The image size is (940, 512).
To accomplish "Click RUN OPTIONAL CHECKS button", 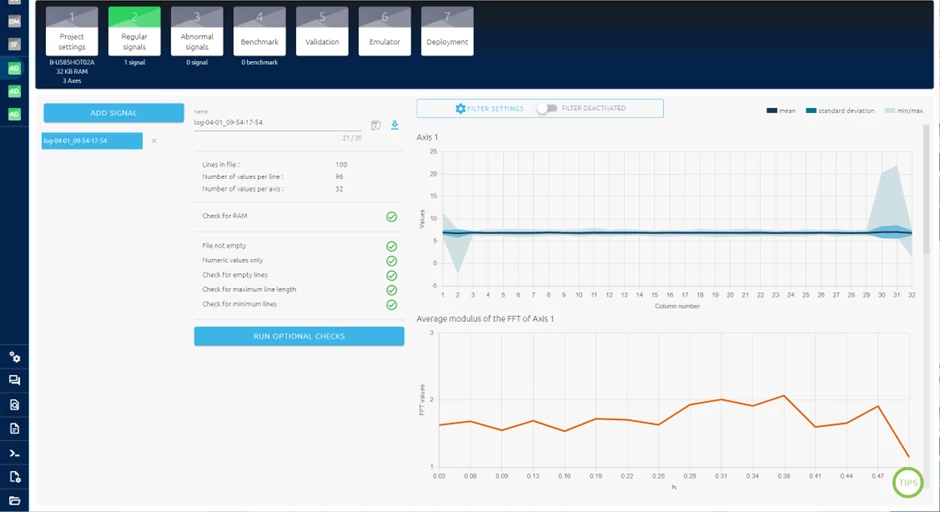I will pos(299,336).
